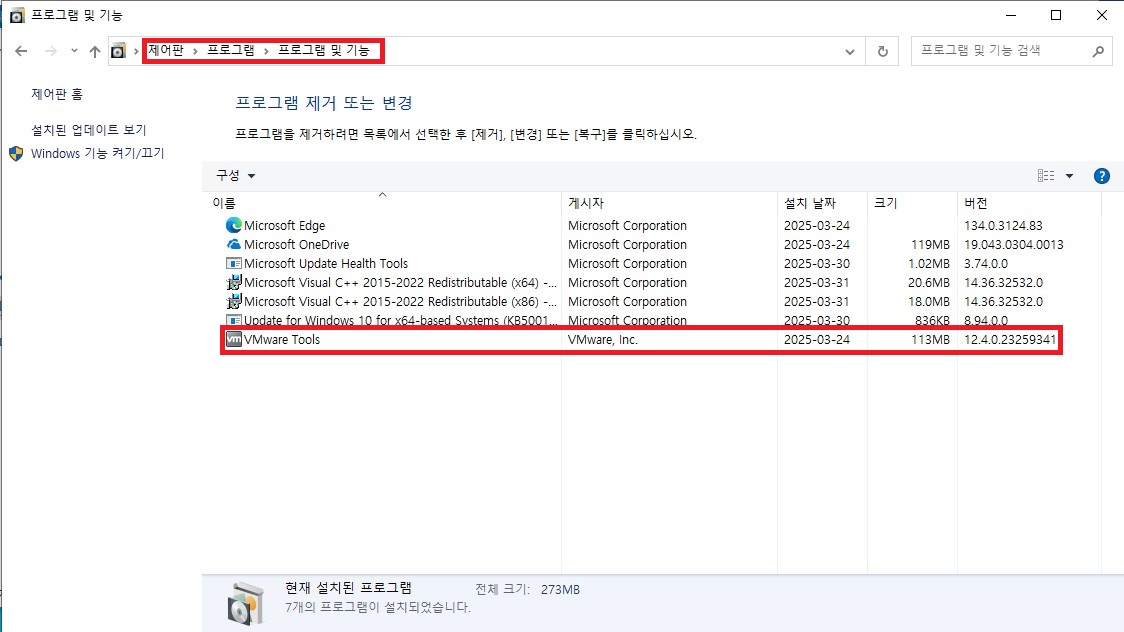Expand the chevron after 프로그램 in breadcrumb
Viewport: 1124px width, 632px height.
[x=266, y=51]
